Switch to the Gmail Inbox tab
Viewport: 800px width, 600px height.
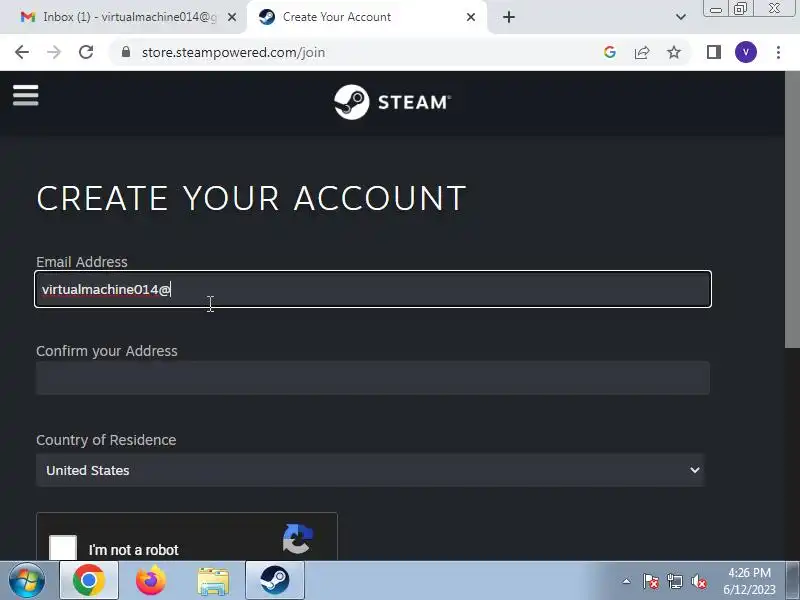pyautogui.click(x=122, y=17)
